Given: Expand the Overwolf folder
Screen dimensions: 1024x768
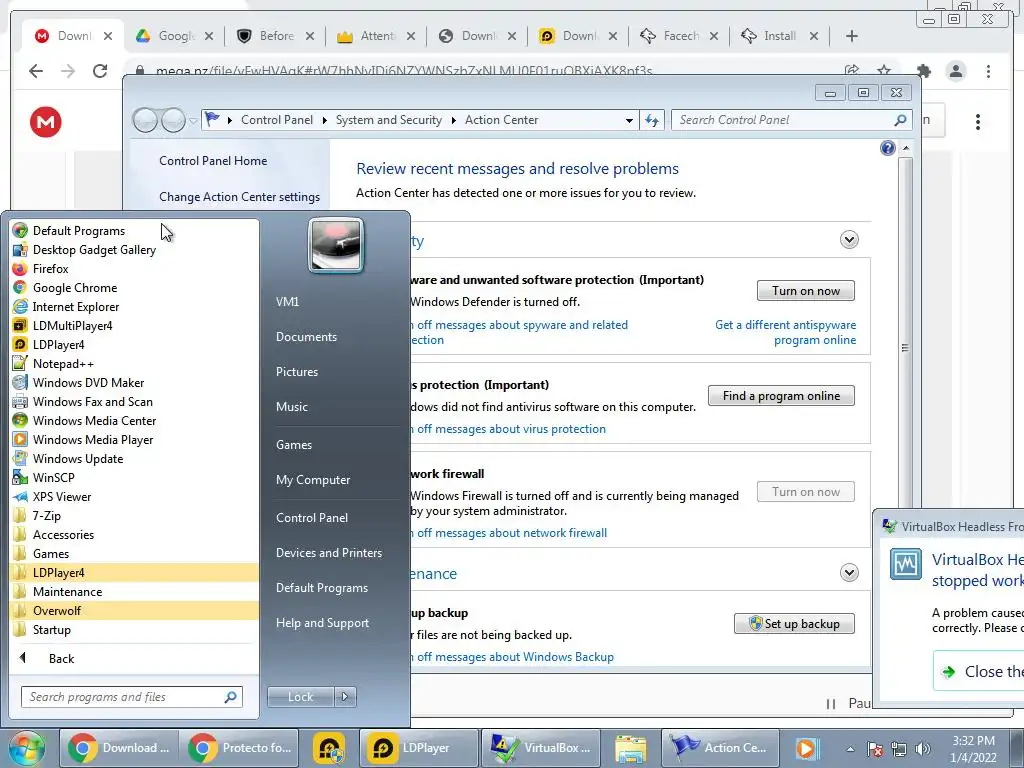Looking at the screenshot, I should click(x=135, y=611).
